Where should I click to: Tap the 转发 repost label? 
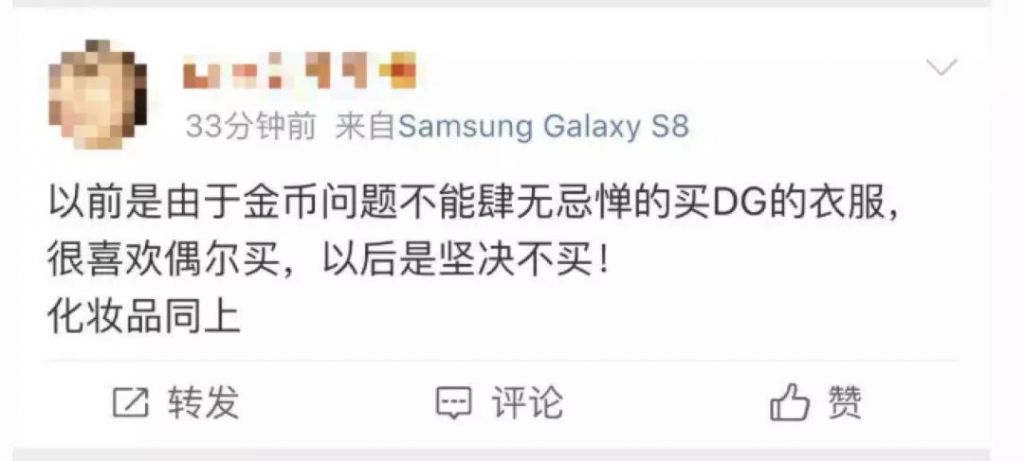pyautogui.click(x=203, y=402)
